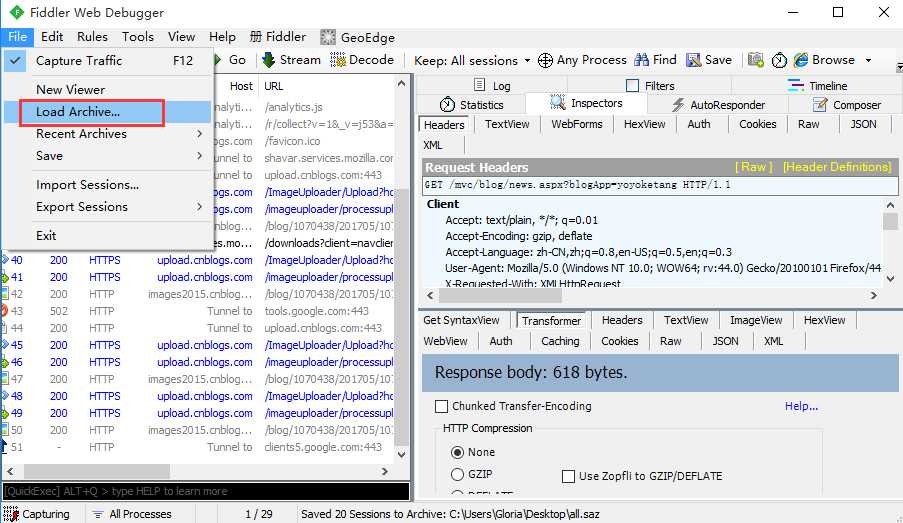Click the Save toolbar icon
903x523 pixels.
click(693, 60)
